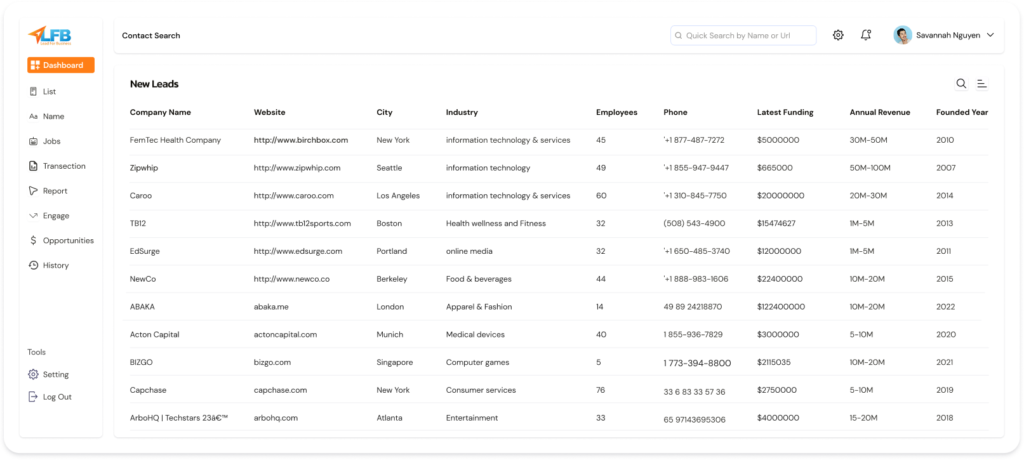Click the Log Out icon
This screenshot has height=460, width=1024.
pos(34,397)
